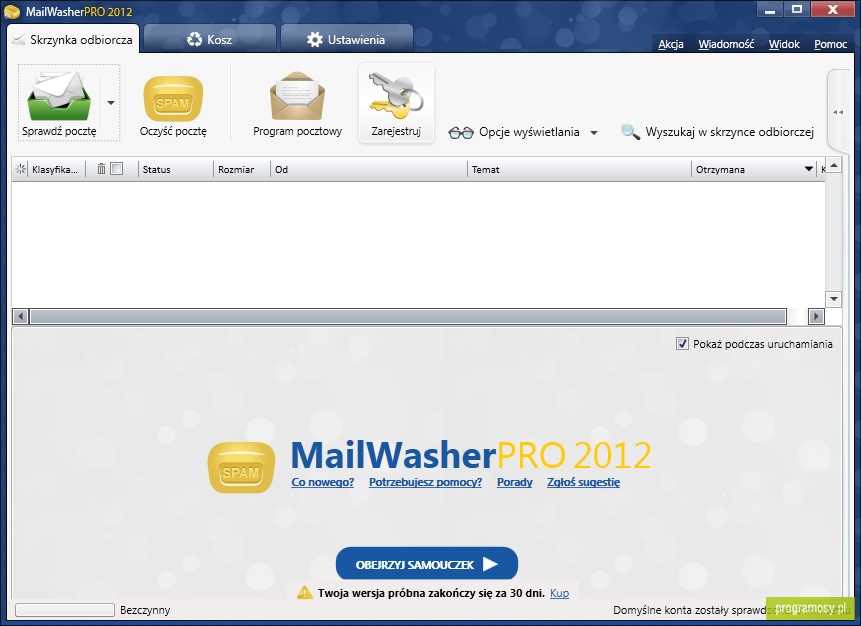This screenshot has height=626, width=861.
Task: Click the vertical scrollbar down arrow
Action: tap(834, 299)
